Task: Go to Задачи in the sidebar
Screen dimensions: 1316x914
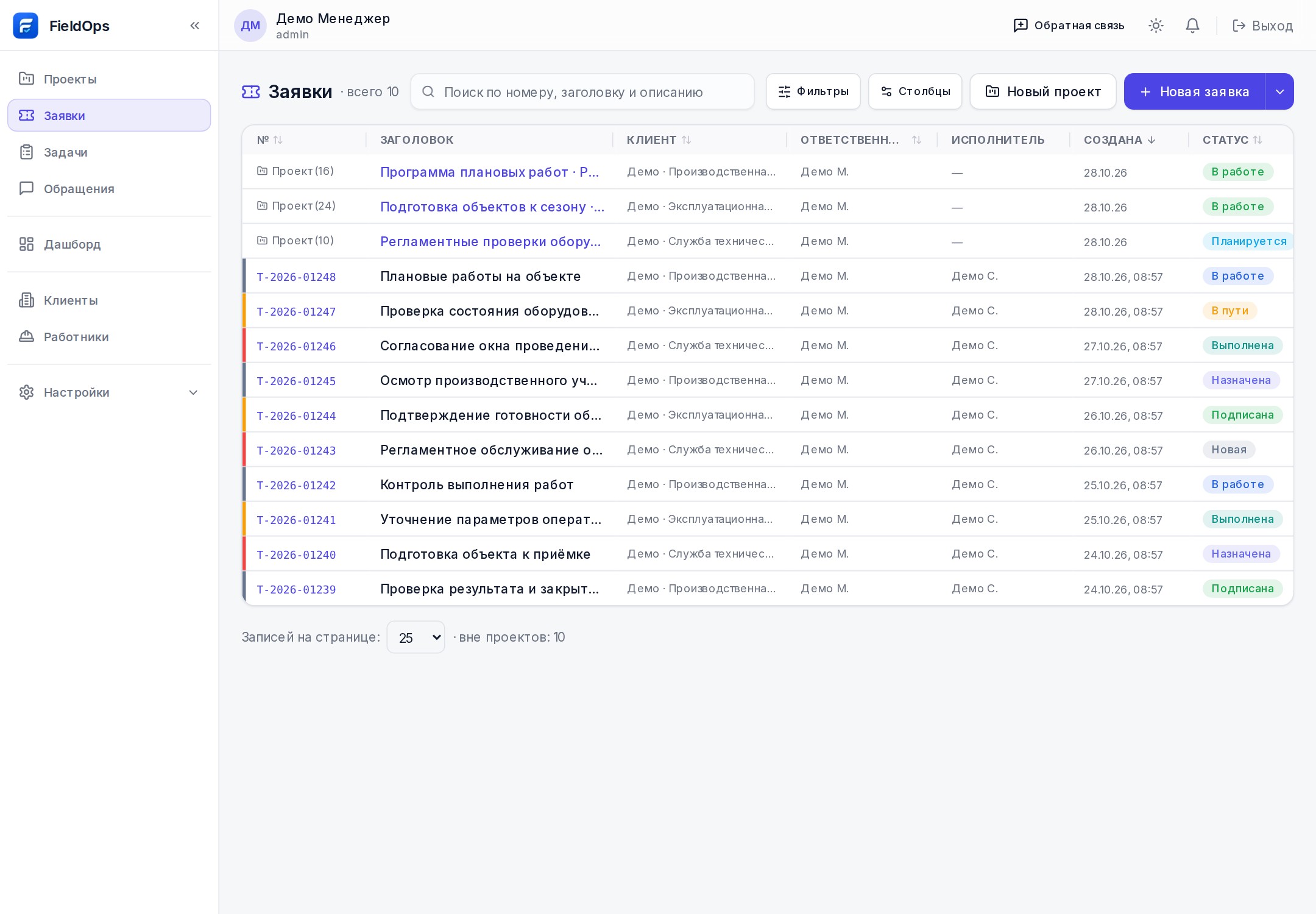Action: pos(109,152)
